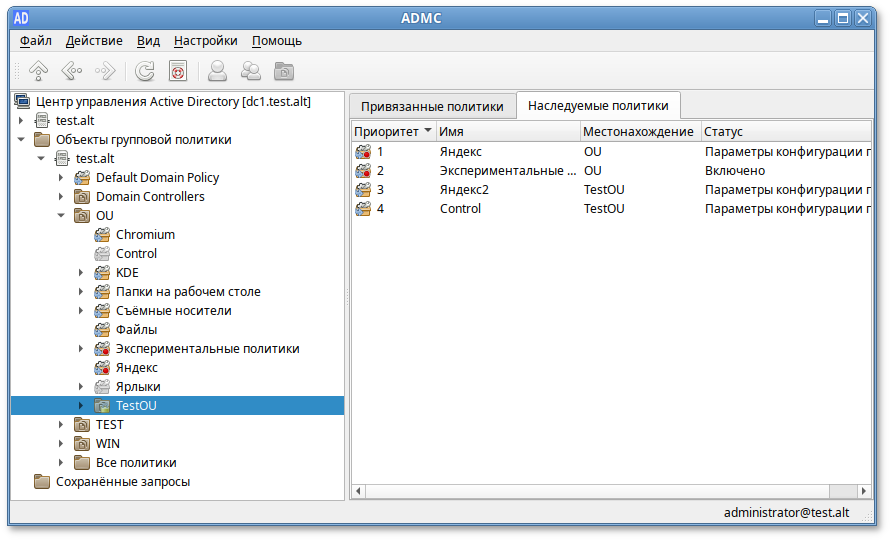Click the create group toolbar icon
The image size is (890, 540).
coord(251,71)
